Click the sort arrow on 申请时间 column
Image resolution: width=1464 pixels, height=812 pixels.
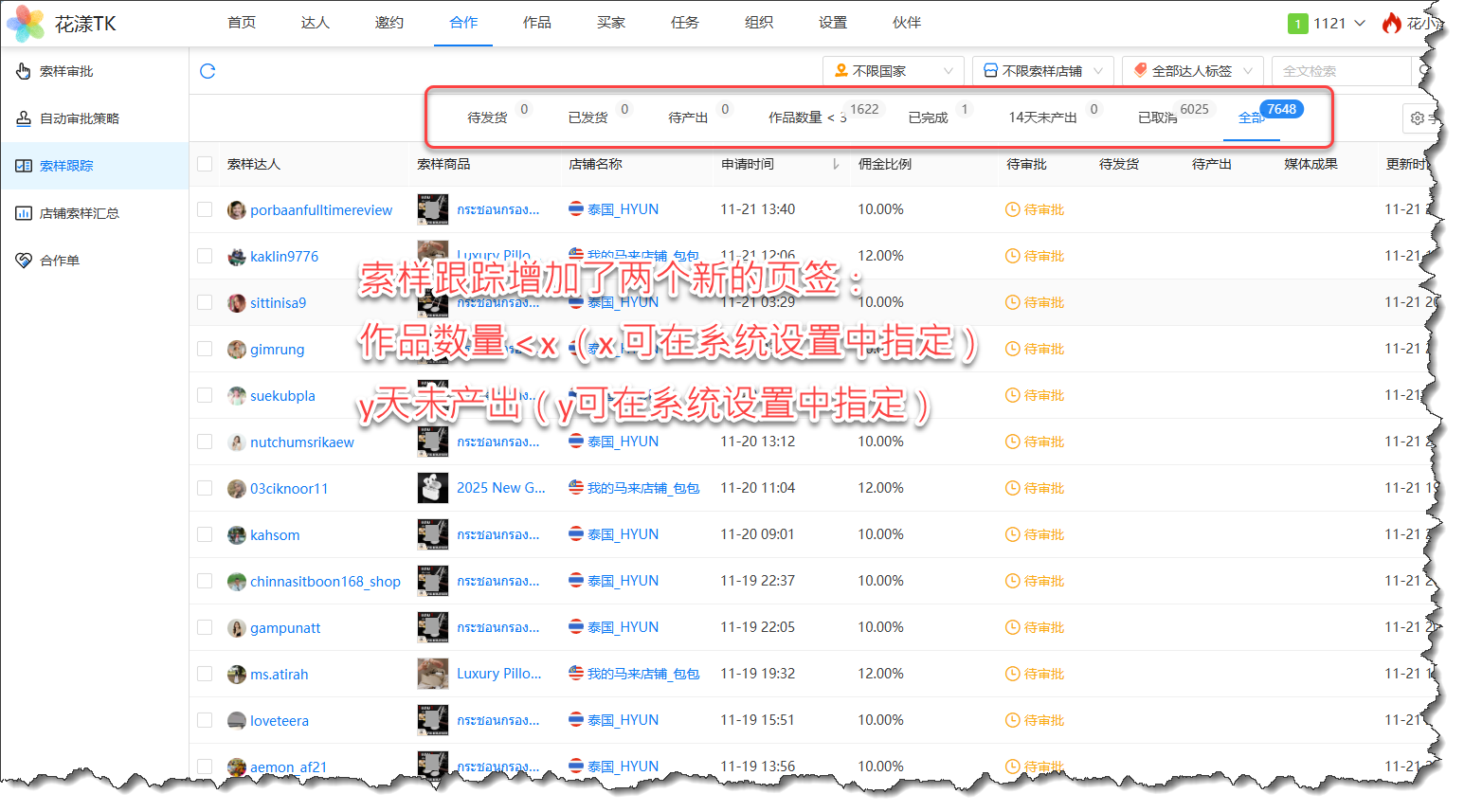[x=835, y=165]
